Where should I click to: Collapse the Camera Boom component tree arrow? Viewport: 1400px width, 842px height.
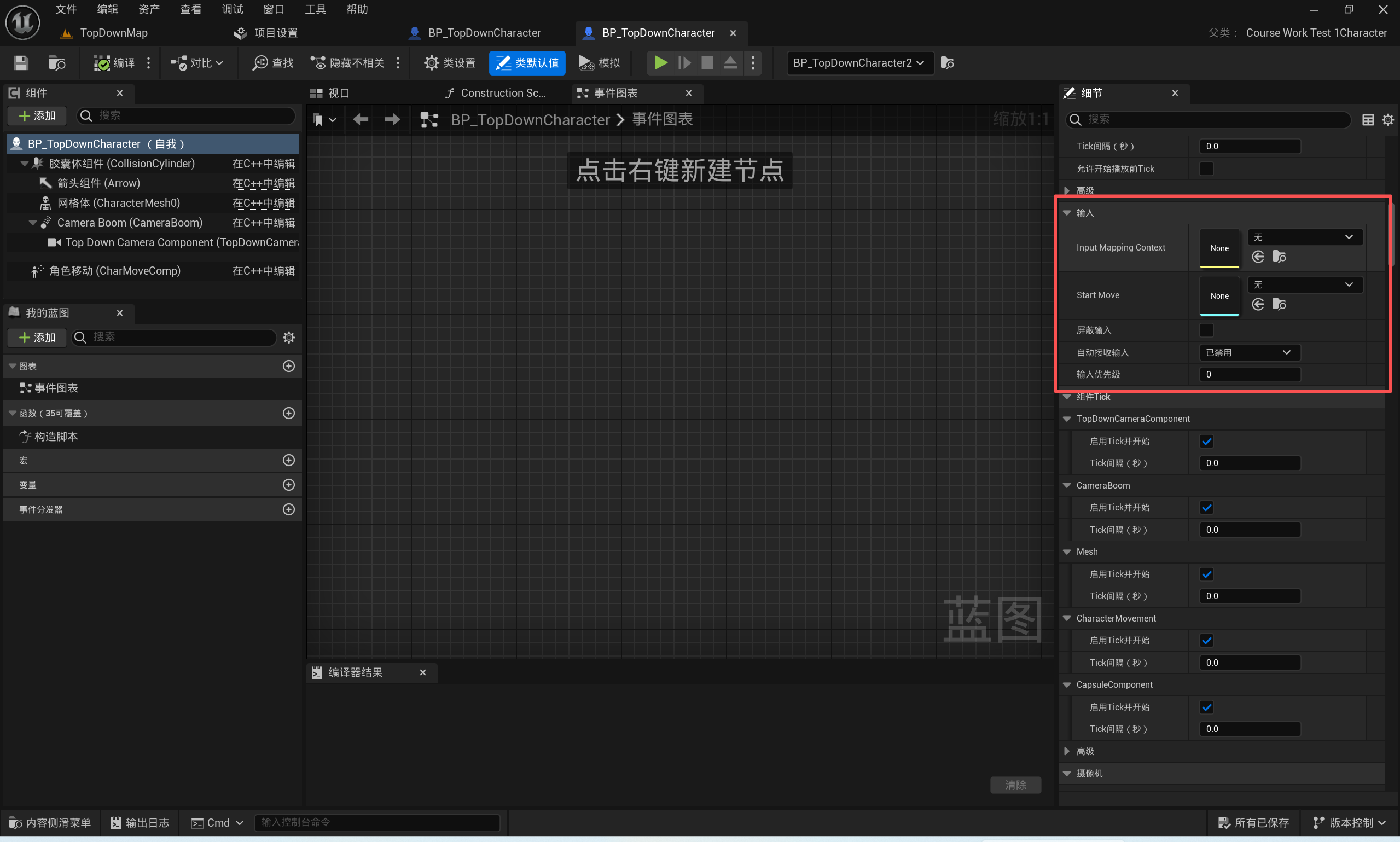pos(32,223)
